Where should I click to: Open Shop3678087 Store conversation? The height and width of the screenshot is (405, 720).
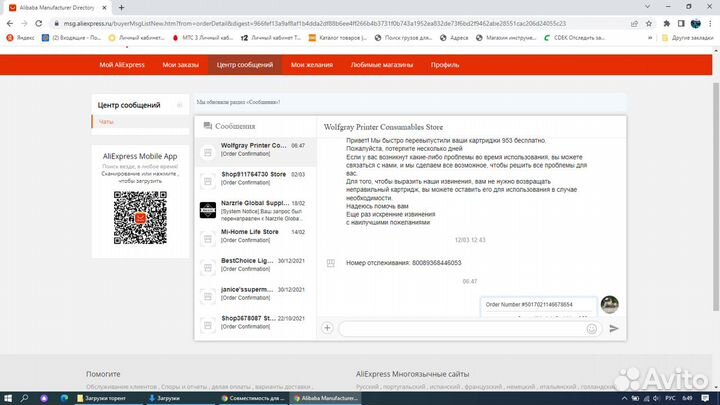pyautogui.click(x=255, y=325)
